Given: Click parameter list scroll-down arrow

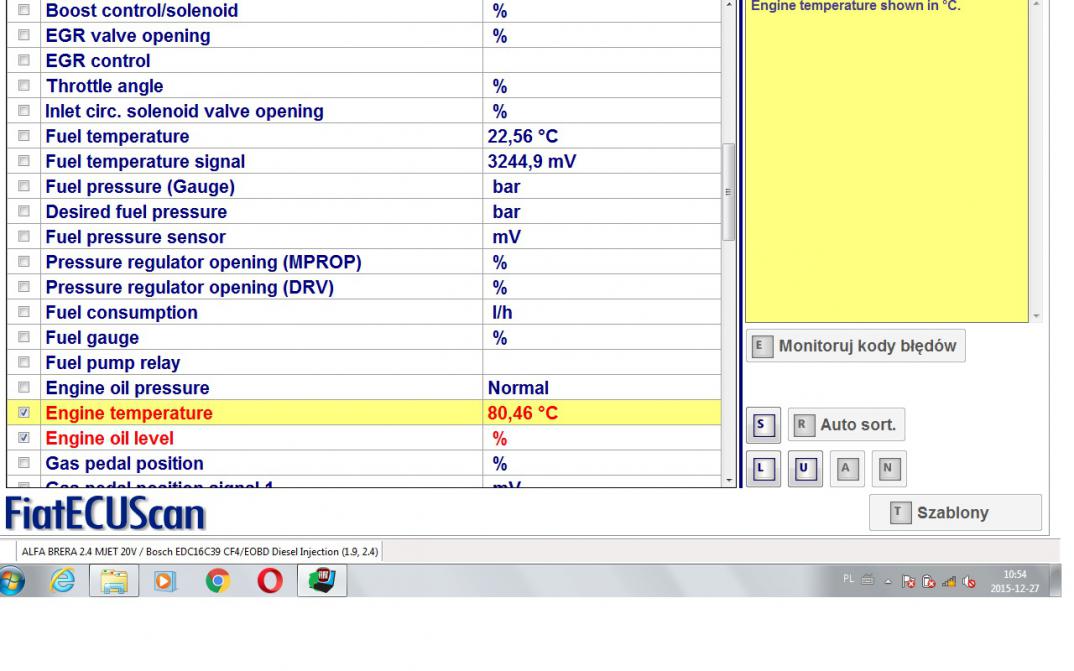Looking at the screenshot, I should tap(728, 481).
